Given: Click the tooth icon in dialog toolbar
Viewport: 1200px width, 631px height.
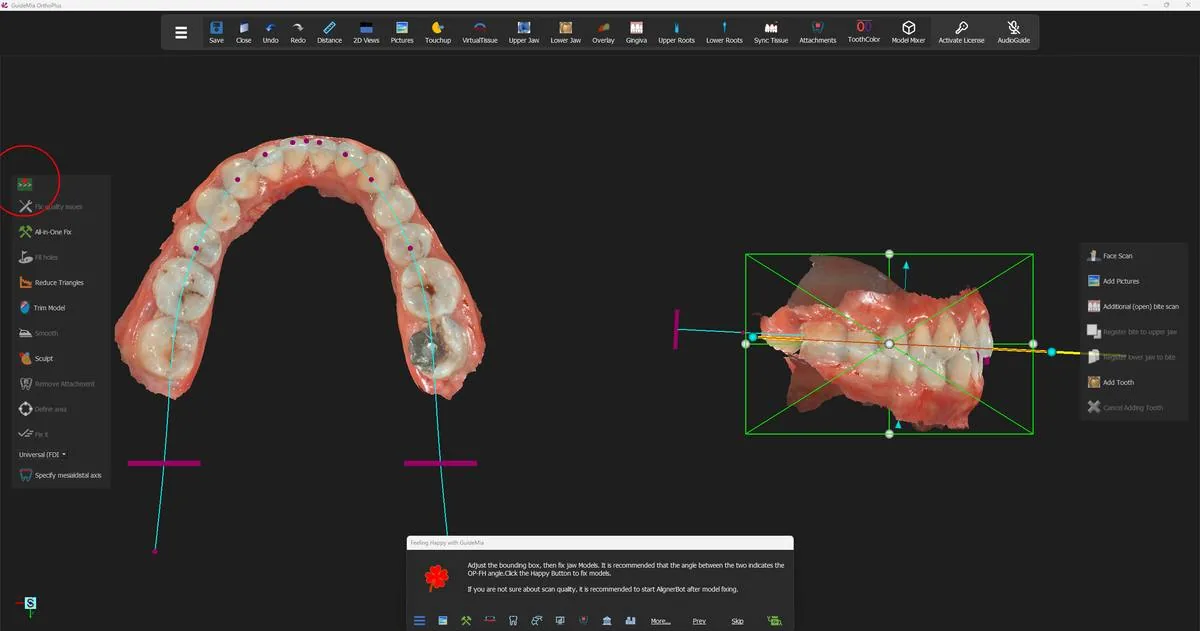Looking at the screenshot, I should point(513,621).
